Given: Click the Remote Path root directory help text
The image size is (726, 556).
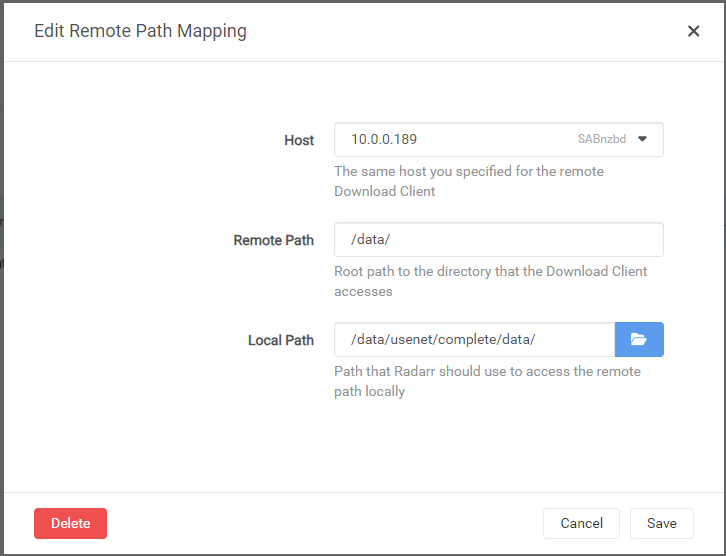Looking at the screenshot, I should click(490, 281).
